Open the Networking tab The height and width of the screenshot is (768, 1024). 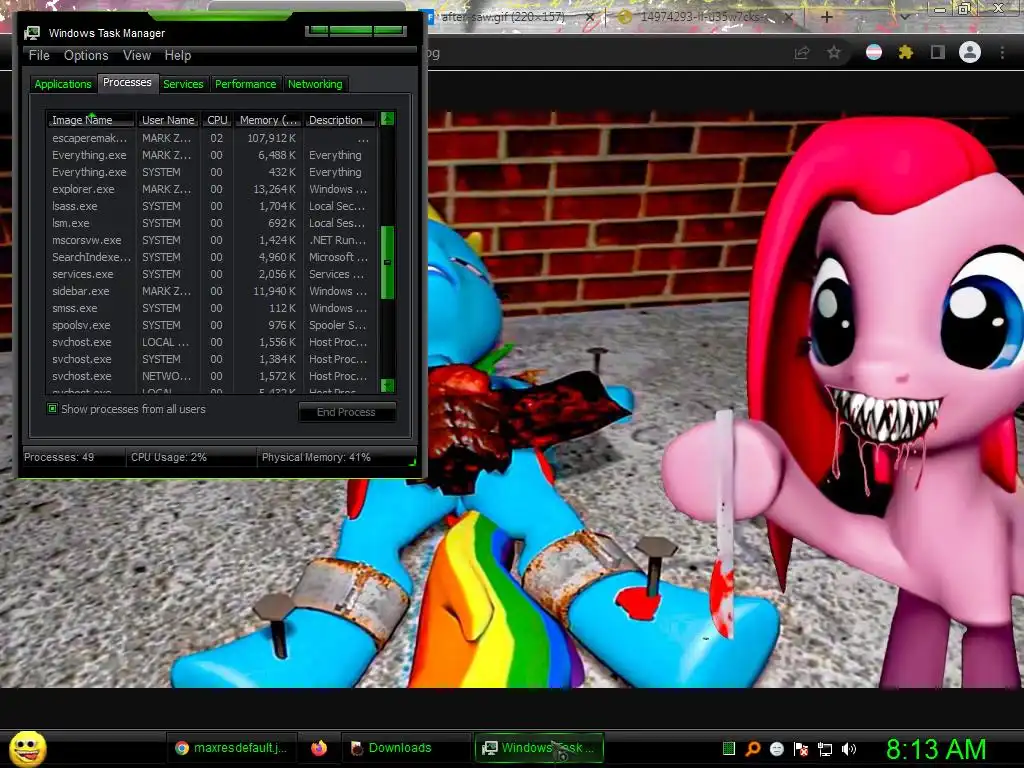(x=315, y=84)
